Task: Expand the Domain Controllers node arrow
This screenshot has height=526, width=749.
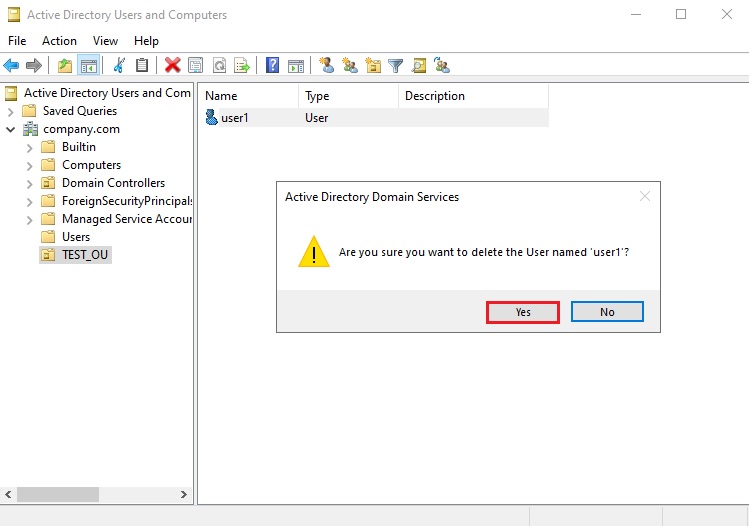Action: click(x=29, y=183)
